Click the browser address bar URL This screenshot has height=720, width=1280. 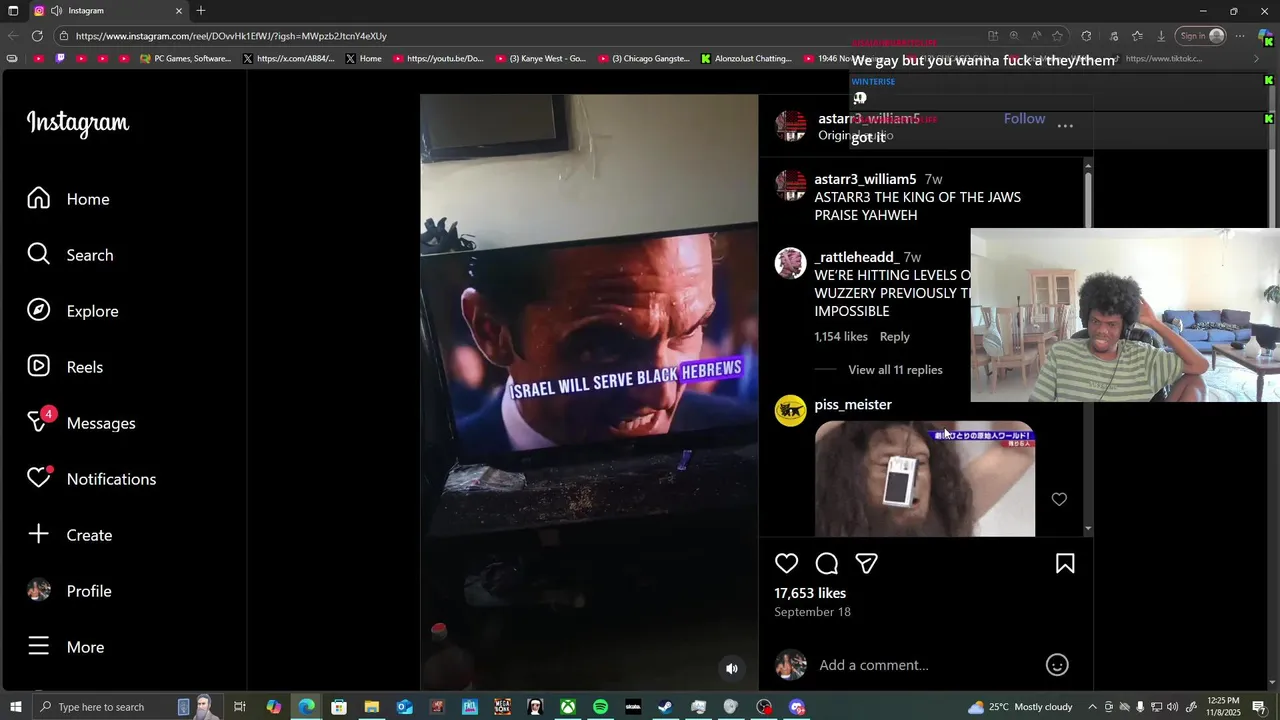point(231,36)
